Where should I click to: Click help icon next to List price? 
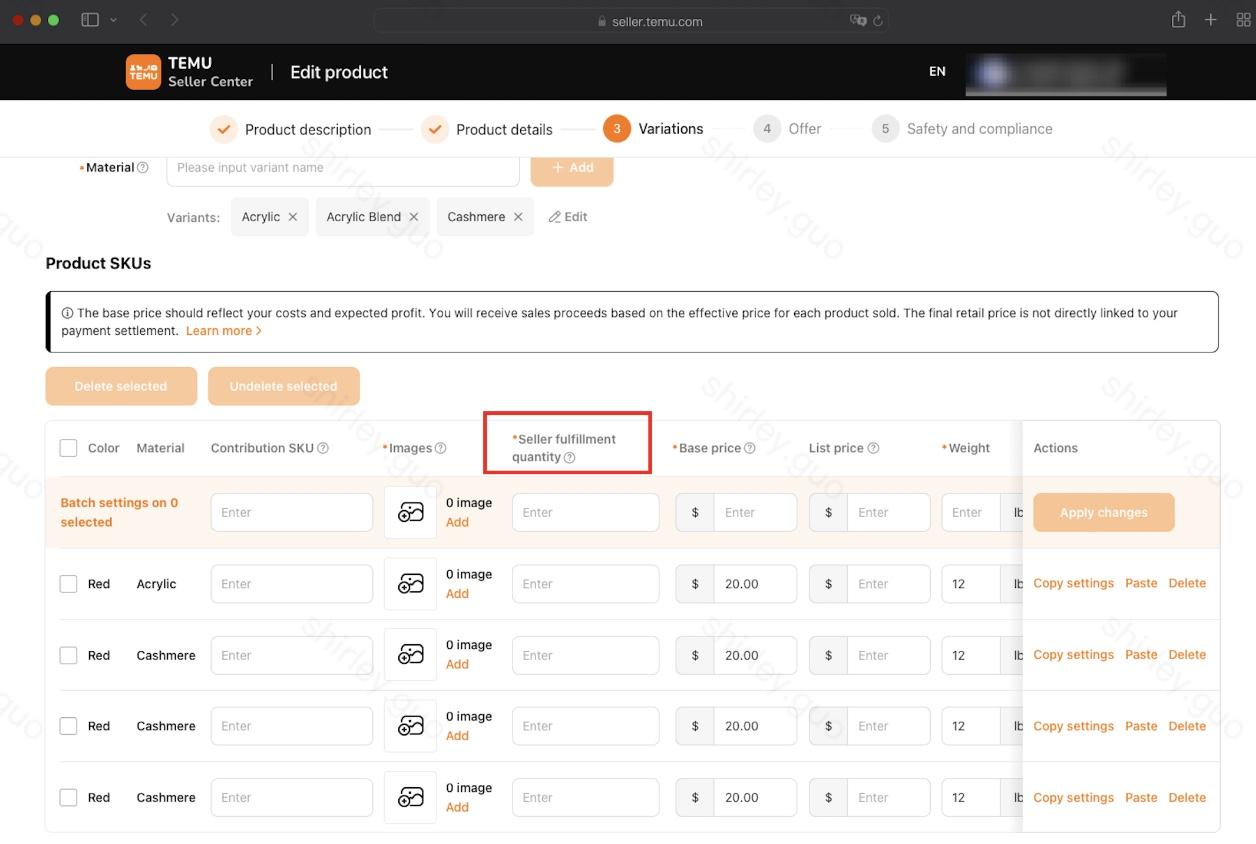click(x=873, y=448)
